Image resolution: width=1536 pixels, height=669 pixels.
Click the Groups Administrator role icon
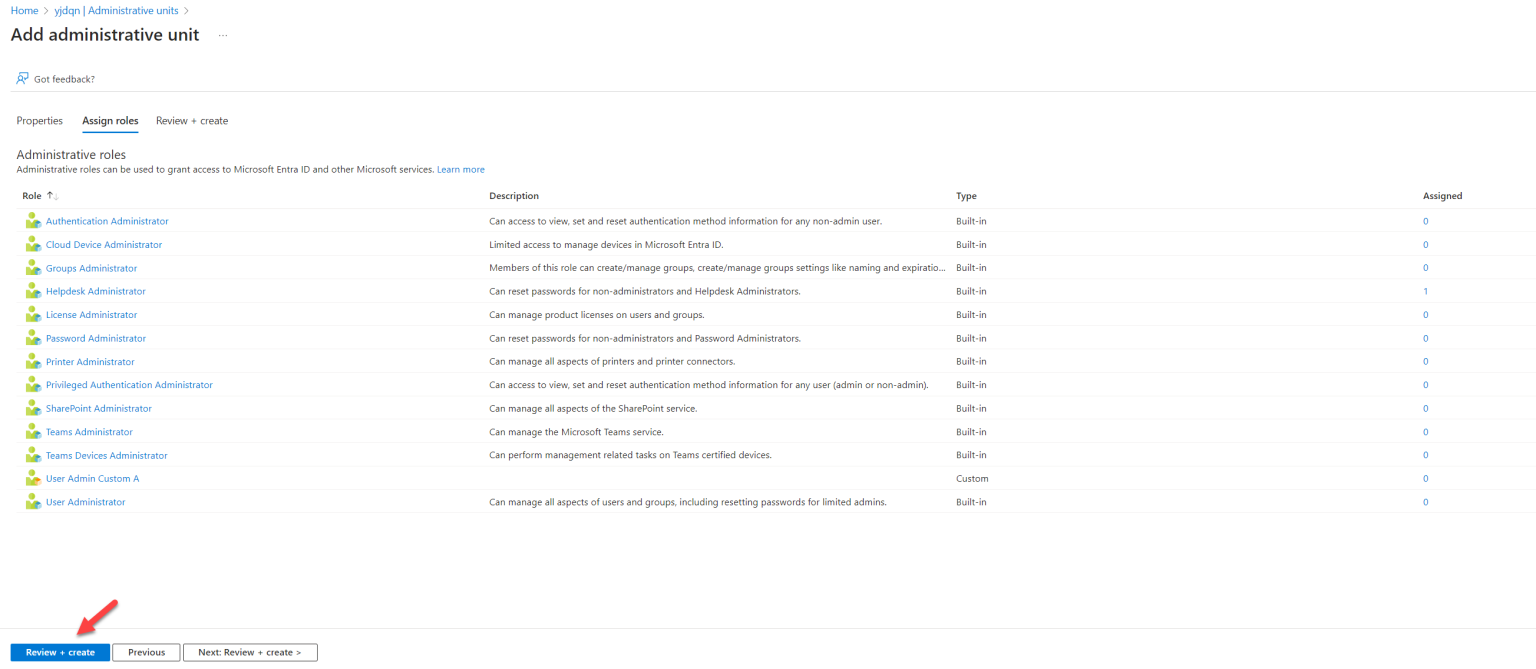31,267
